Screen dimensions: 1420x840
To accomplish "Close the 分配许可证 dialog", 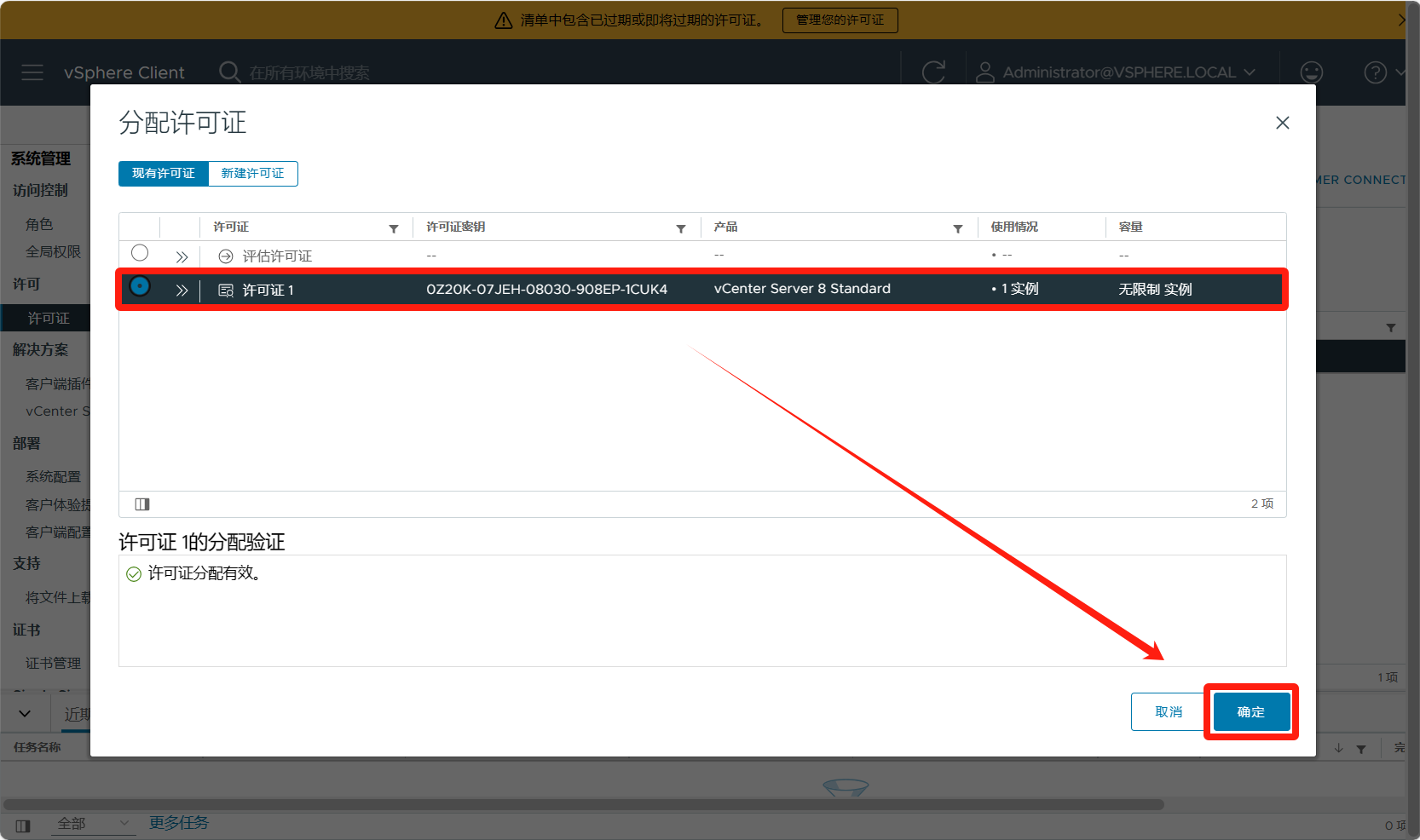I will point(1282,123).
